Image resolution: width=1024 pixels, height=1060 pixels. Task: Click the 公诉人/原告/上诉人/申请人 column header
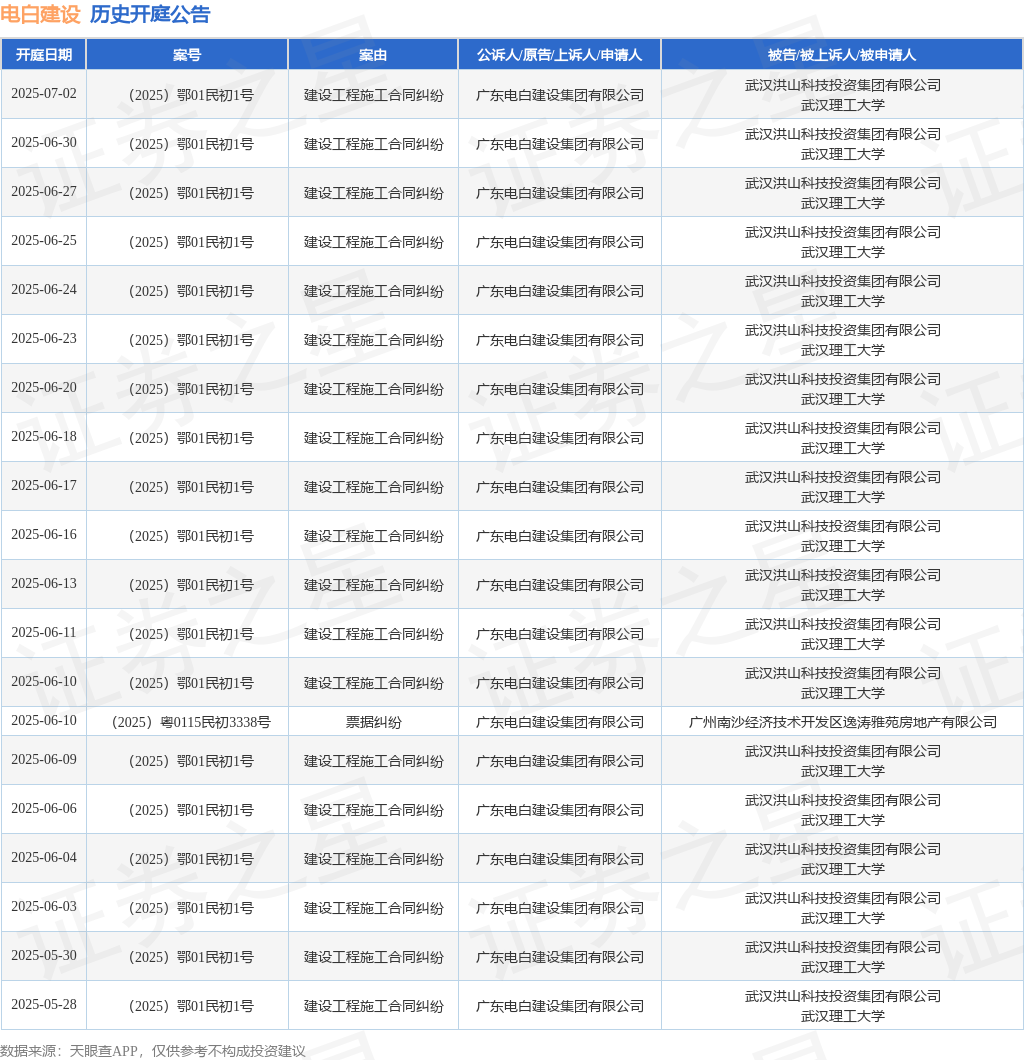click(x=560, y=55)
